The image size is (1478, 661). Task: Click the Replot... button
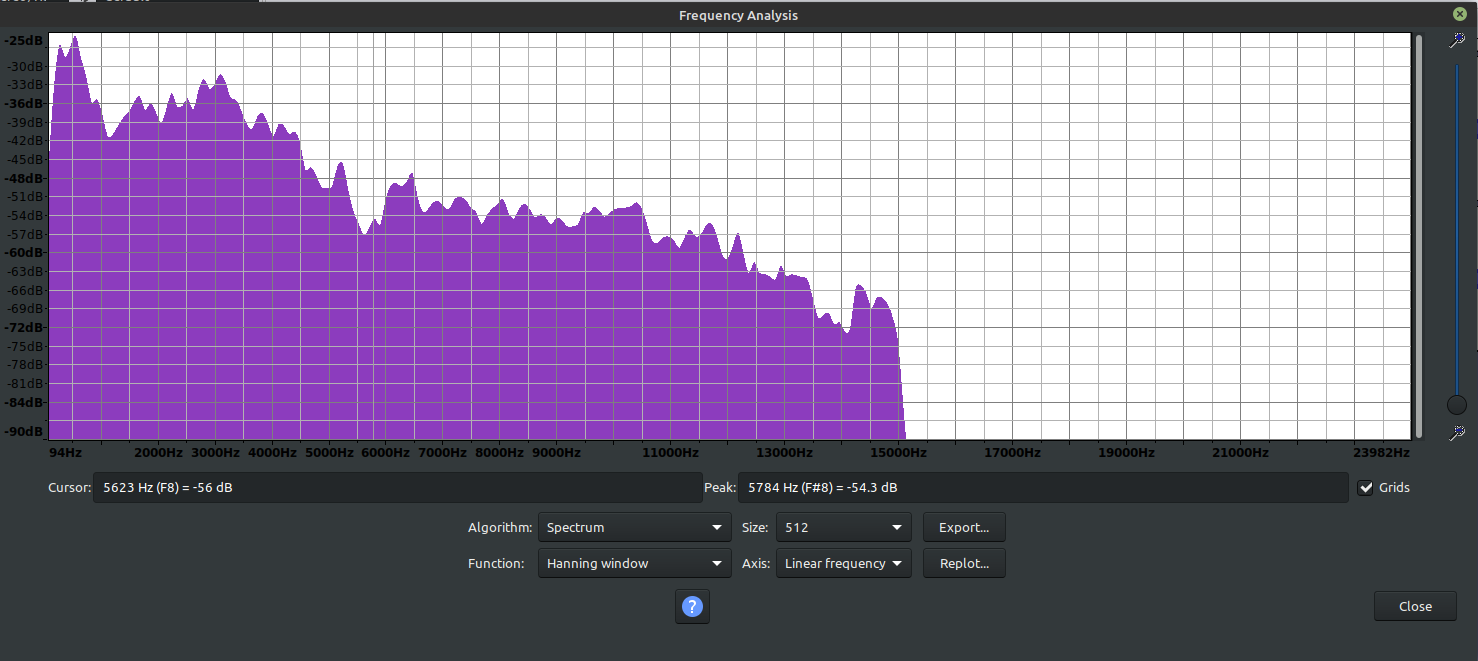pos(964,563)
